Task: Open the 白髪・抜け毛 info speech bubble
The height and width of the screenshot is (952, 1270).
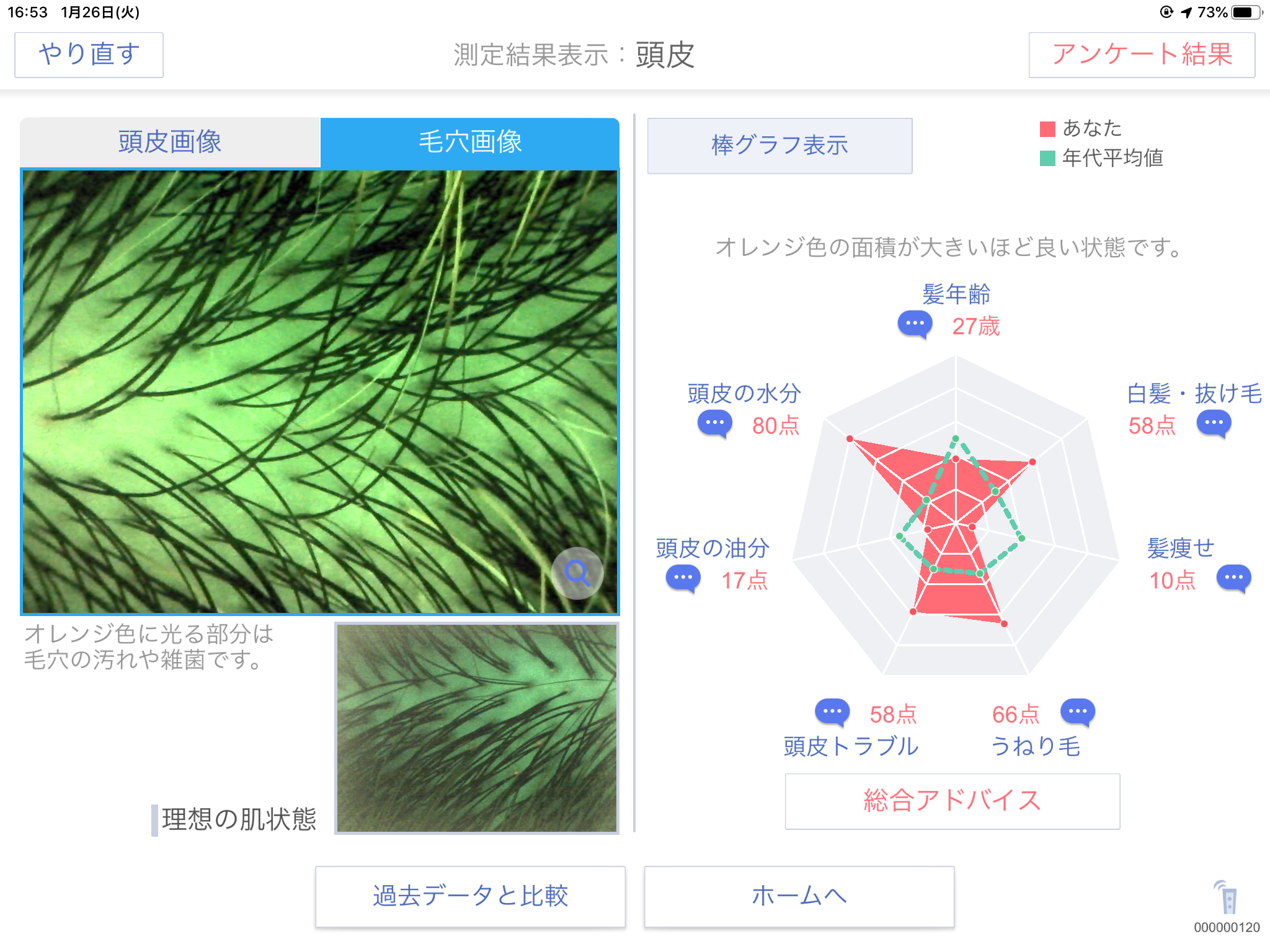Action: (x=1214, y=424)
